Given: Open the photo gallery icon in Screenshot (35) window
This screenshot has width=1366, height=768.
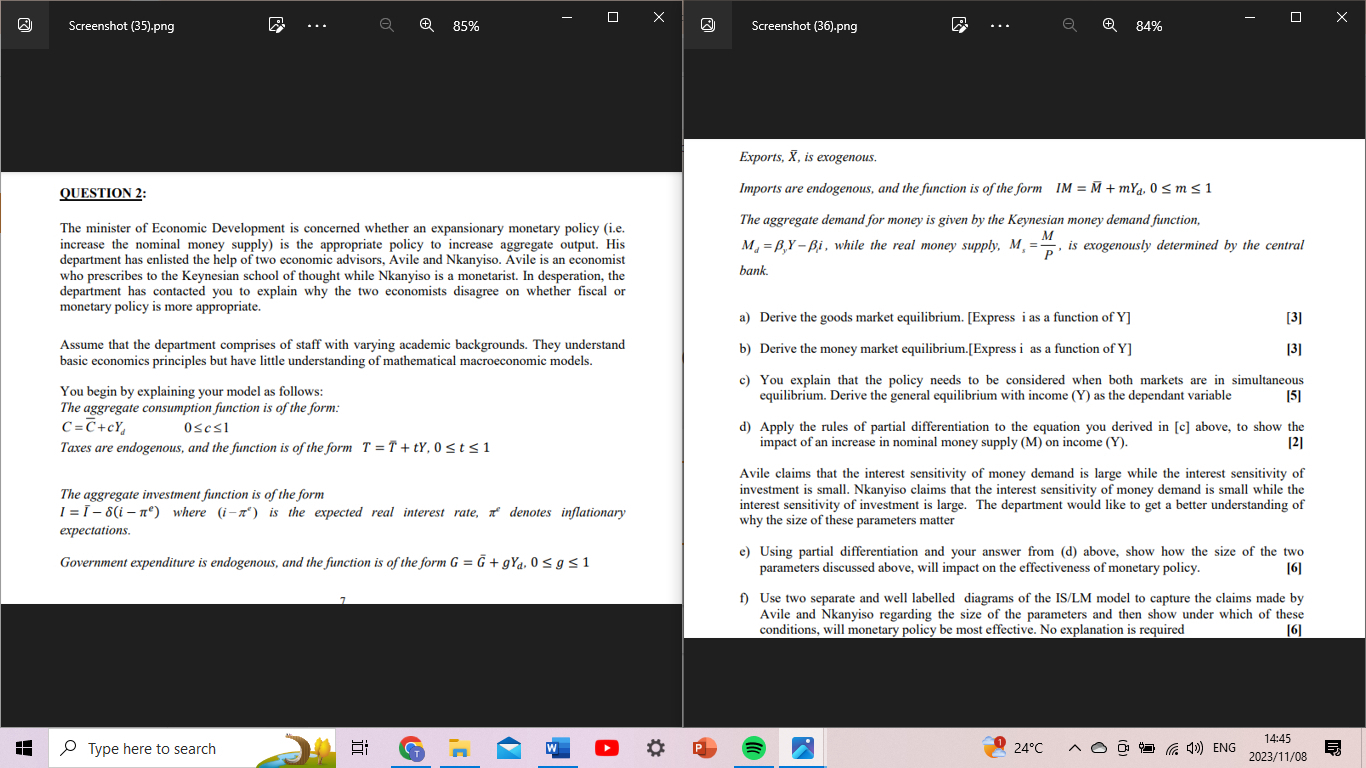Looking at the screenshot, I should coord(25,26).
